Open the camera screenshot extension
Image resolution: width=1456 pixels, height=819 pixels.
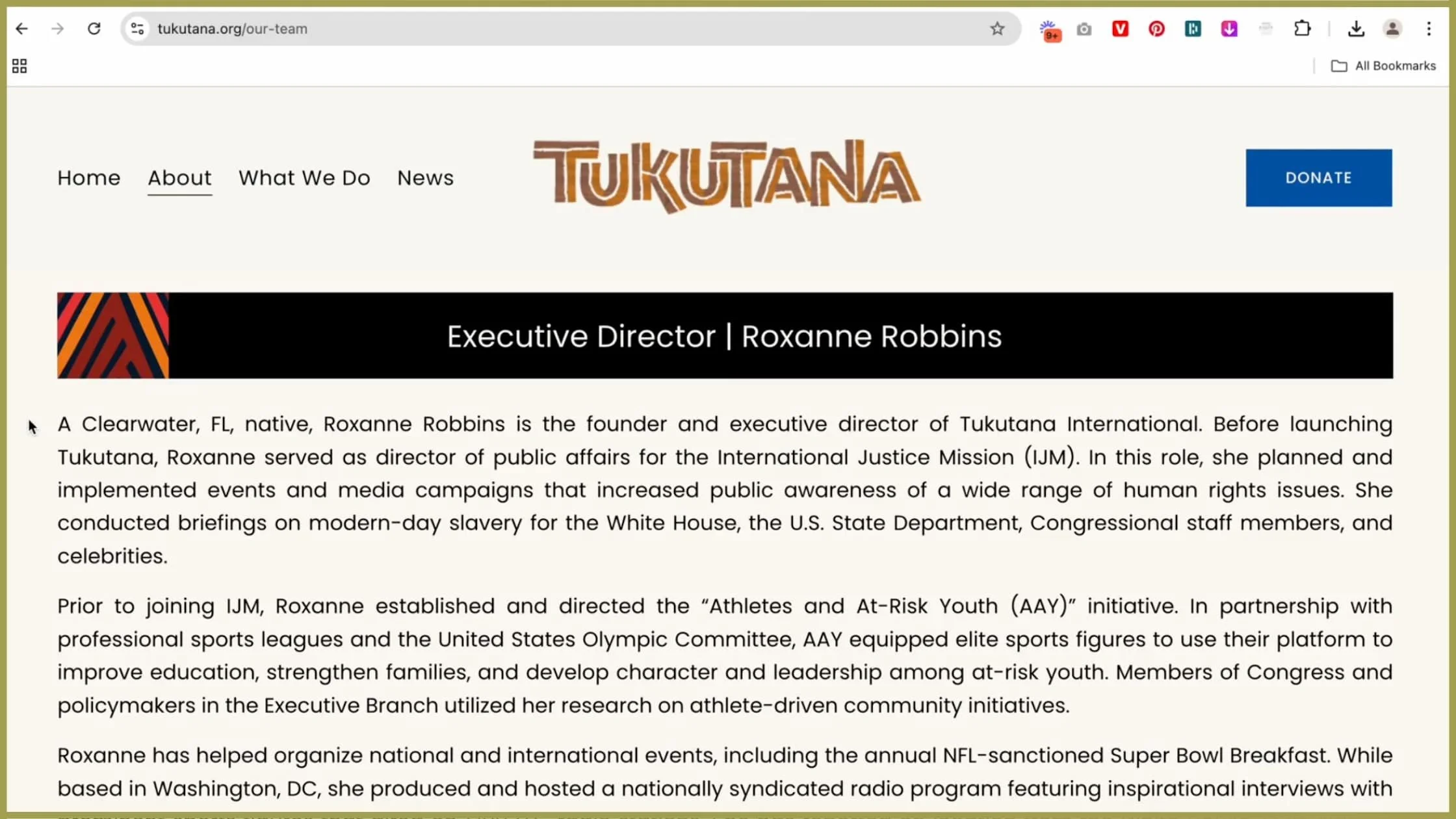[x=1084, y=29]
